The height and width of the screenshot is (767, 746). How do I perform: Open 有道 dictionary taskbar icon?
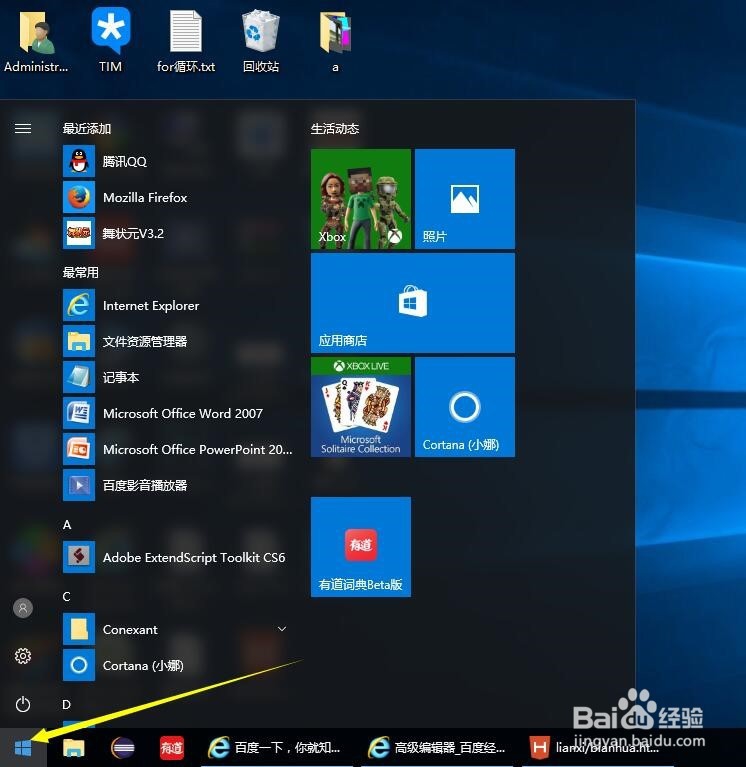click(x=172, y=747)
